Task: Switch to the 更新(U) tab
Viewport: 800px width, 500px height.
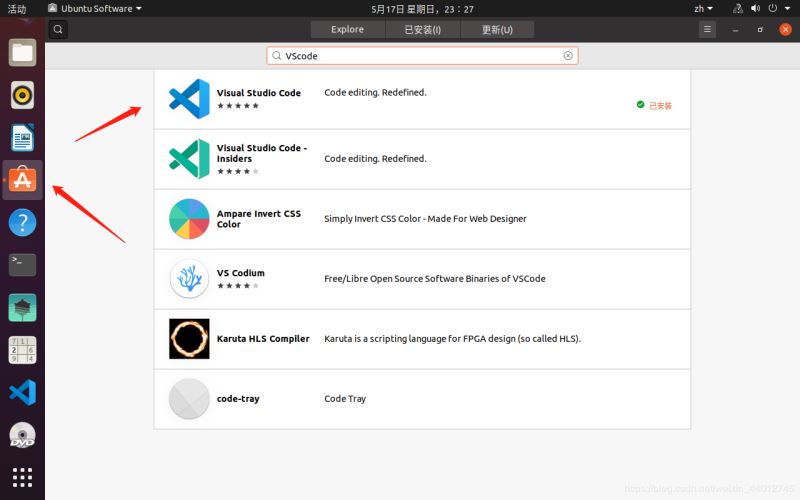Action: [497, 29]
